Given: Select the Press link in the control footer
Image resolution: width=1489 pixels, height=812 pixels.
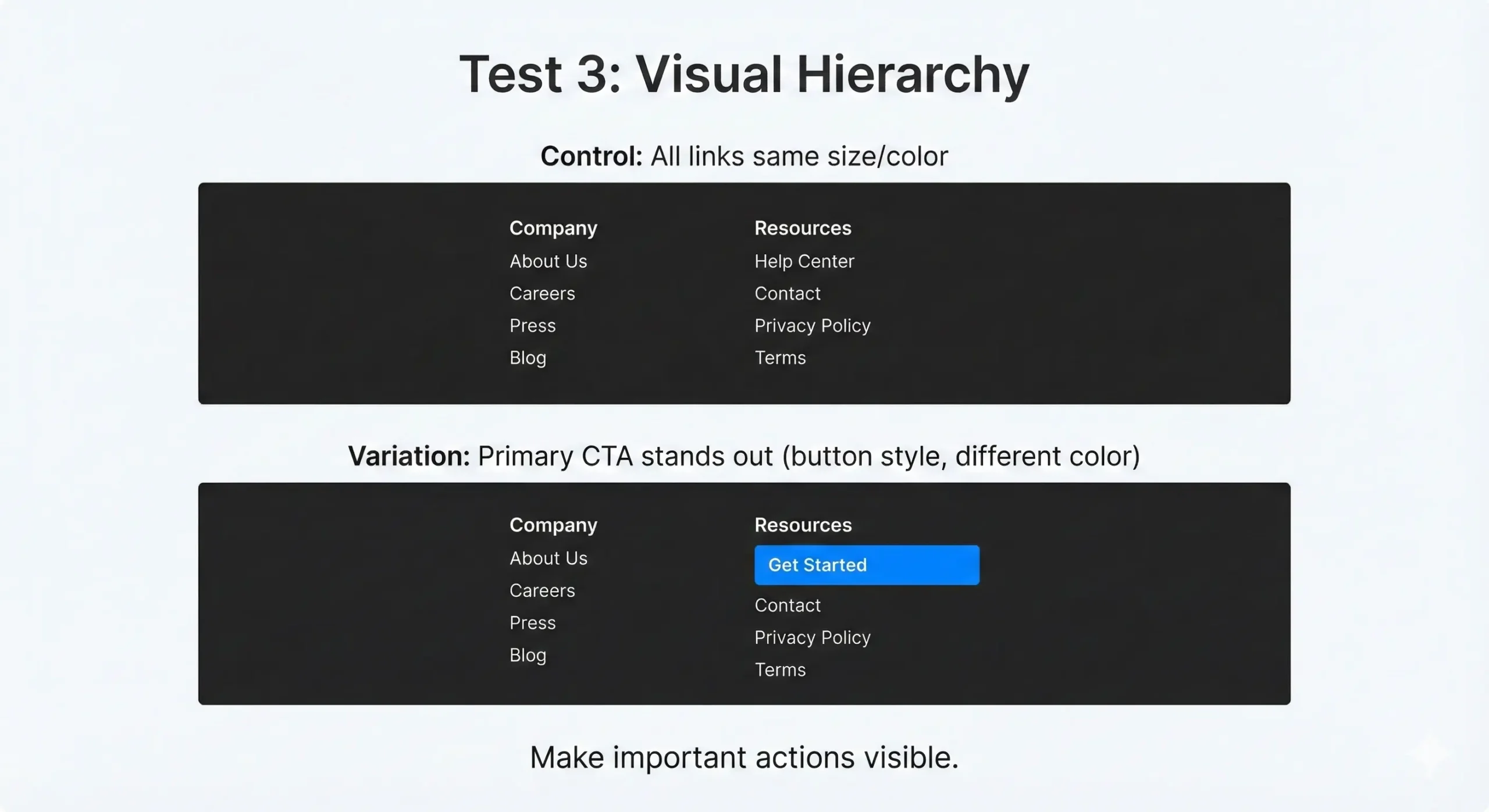Looking at the screenshot, I should [532, 325].
